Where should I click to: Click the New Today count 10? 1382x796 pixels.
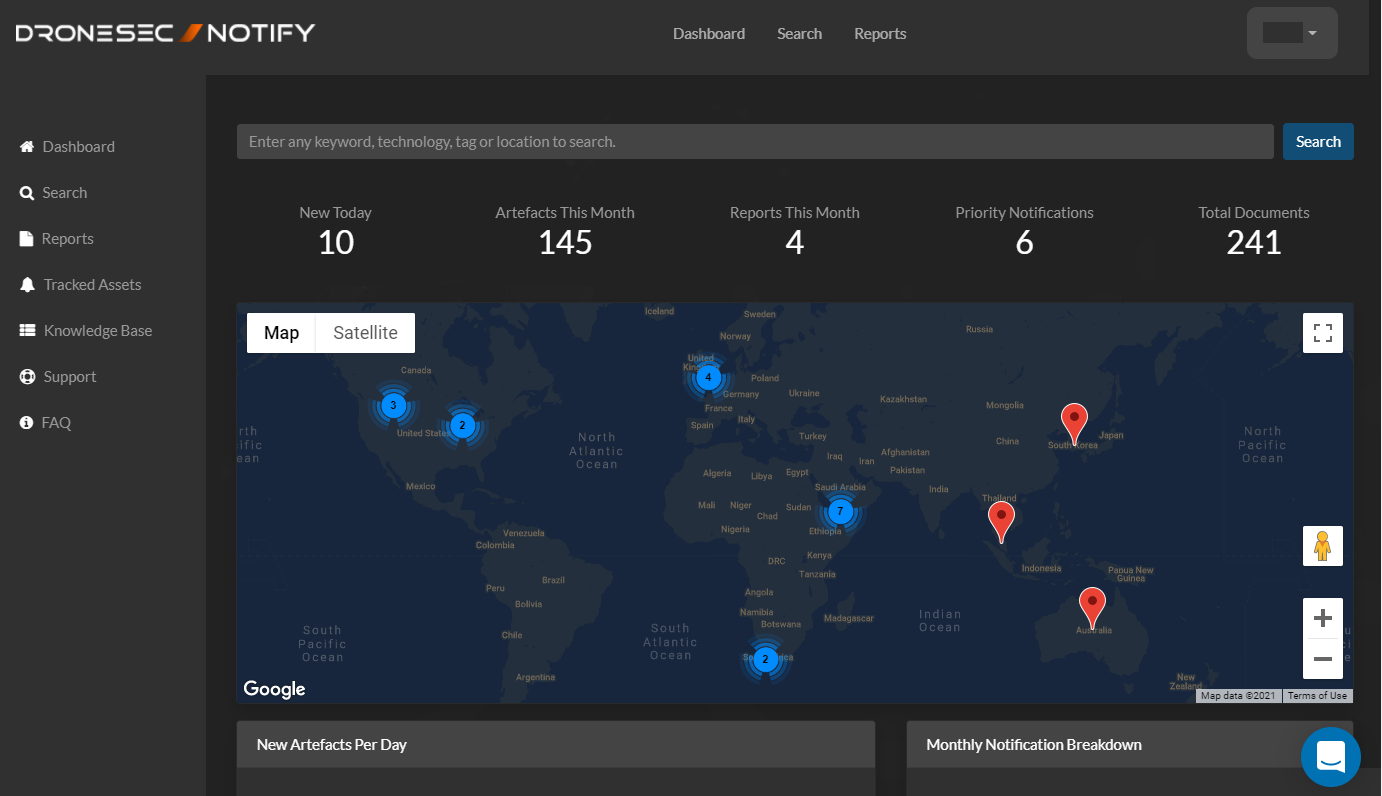click(336, 243)
